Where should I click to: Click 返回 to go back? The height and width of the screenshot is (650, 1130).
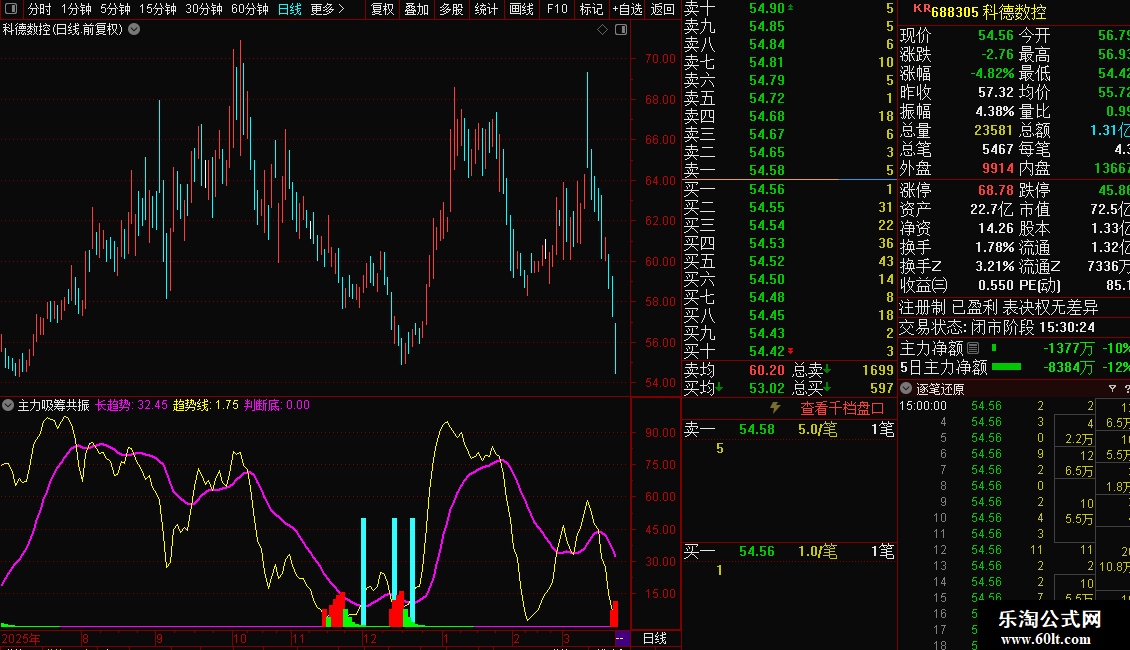pyautogui.click(x=662, y=9)
